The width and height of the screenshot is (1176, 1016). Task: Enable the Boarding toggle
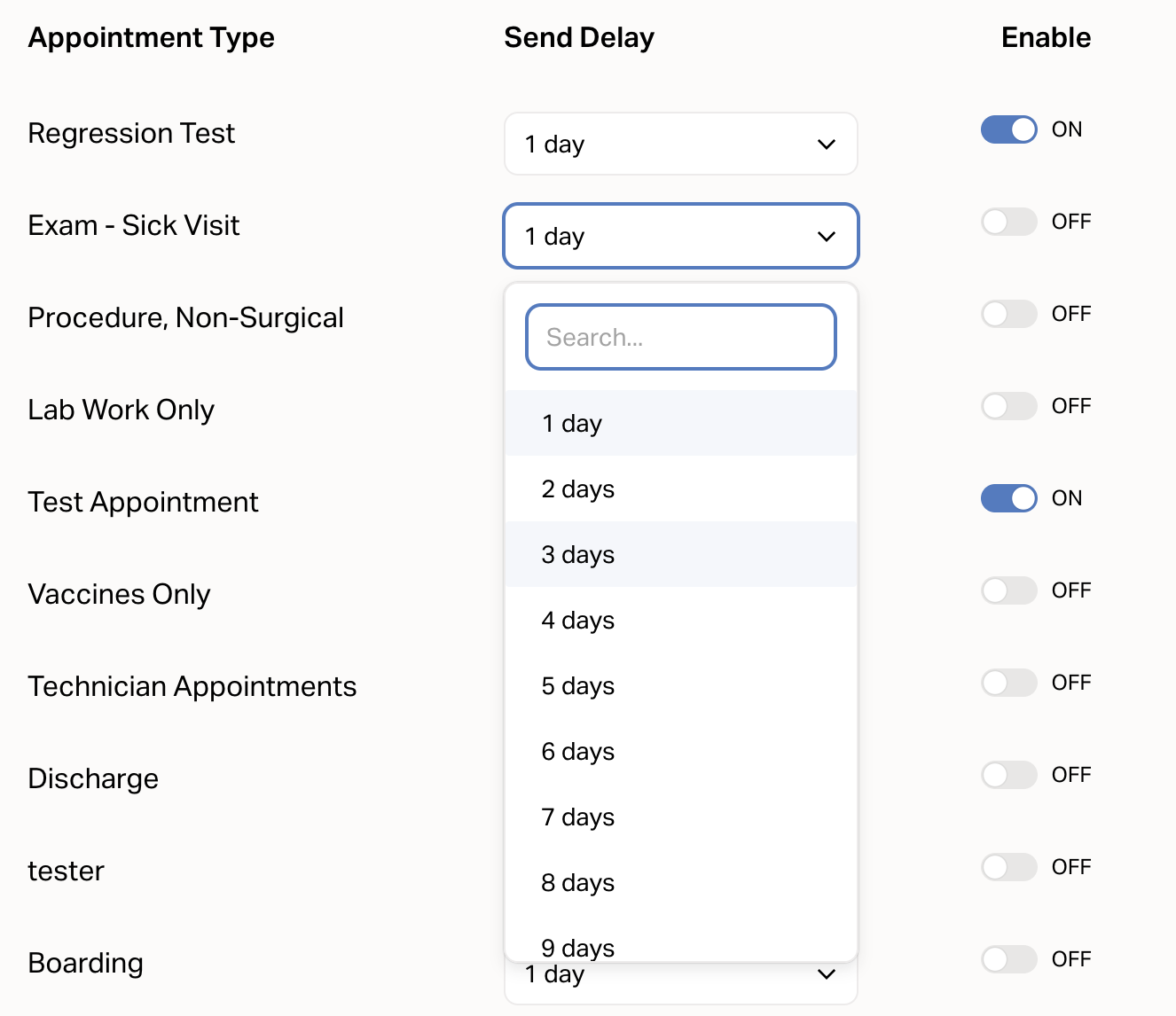tap(1008, 959)
